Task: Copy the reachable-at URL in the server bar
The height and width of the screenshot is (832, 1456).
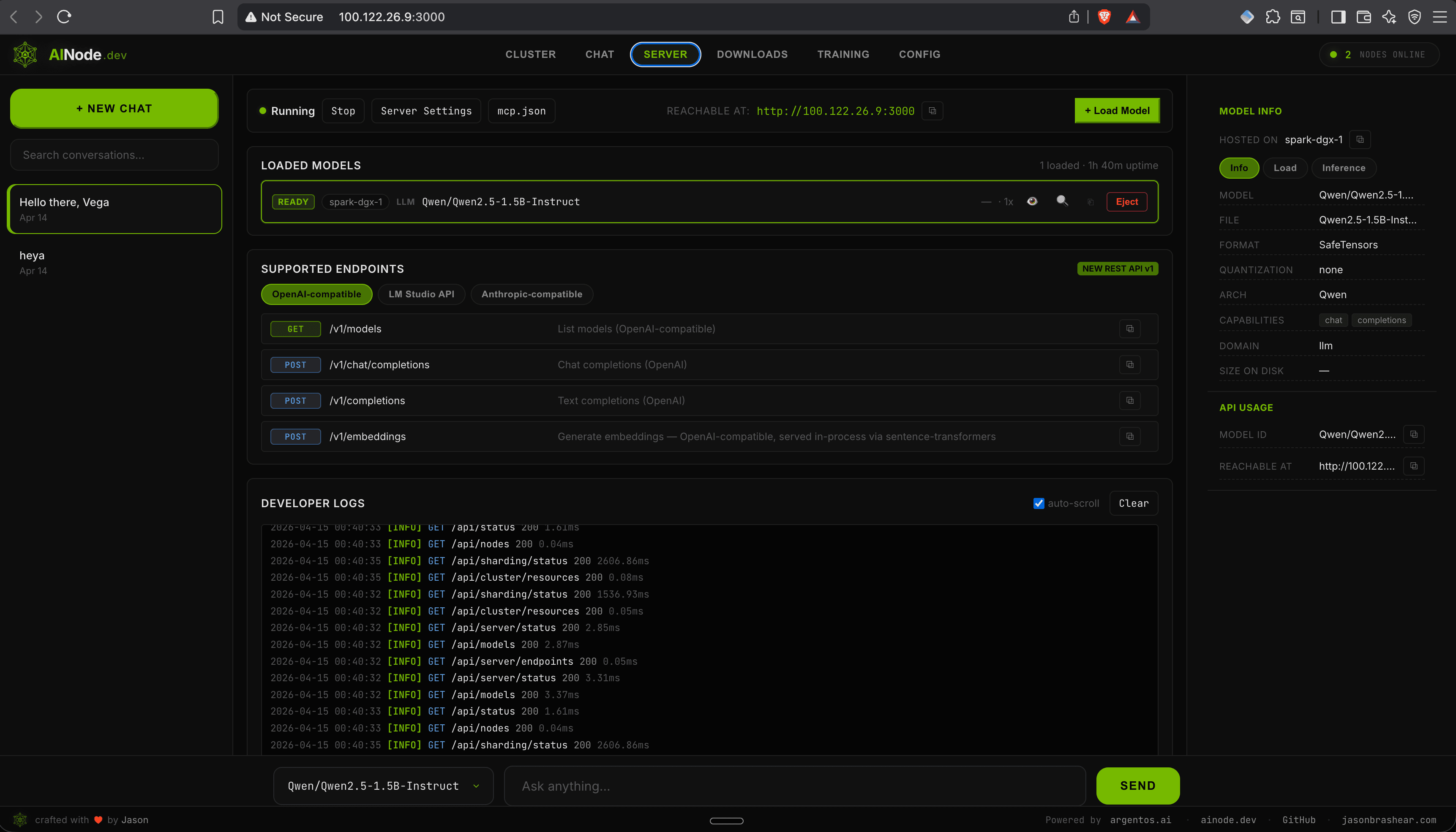Action: (932, 111)
